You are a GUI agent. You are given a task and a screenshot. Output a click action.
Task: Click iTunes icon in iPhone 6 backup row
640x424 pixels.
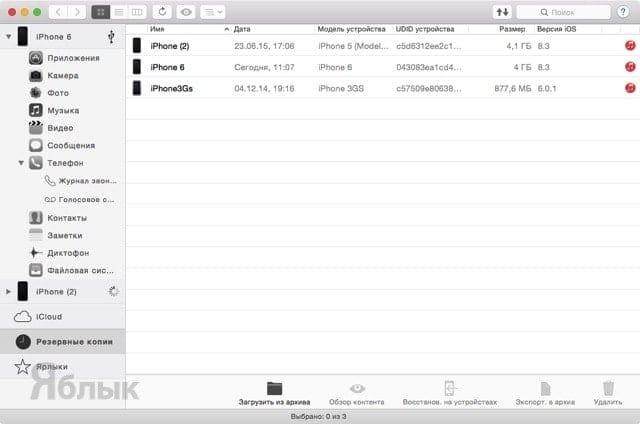pyautogui.click(x=630, y=66)
